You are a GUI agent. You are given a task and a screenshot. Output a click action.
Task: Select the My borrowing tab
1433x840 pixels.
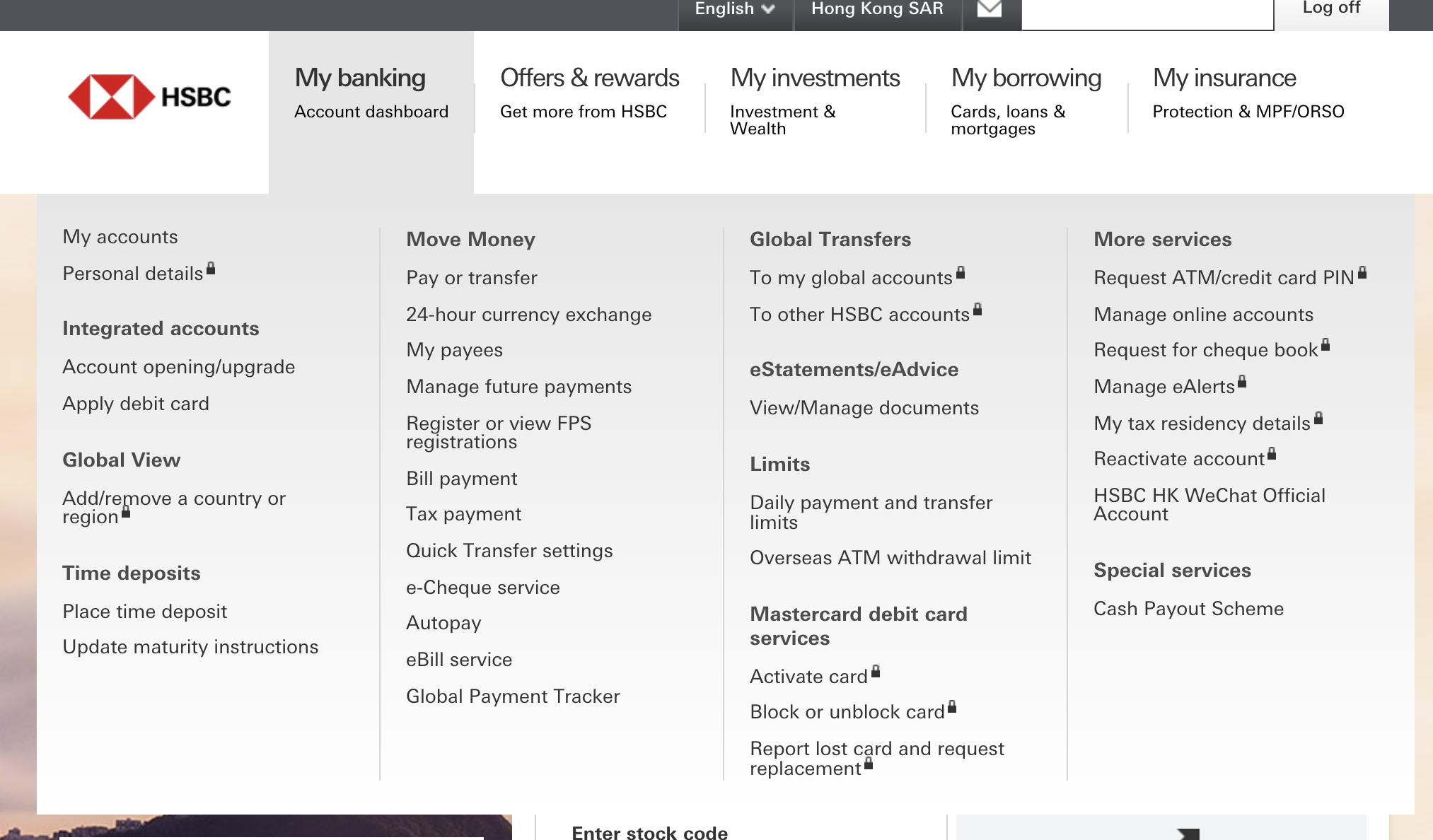point(1025,78)
